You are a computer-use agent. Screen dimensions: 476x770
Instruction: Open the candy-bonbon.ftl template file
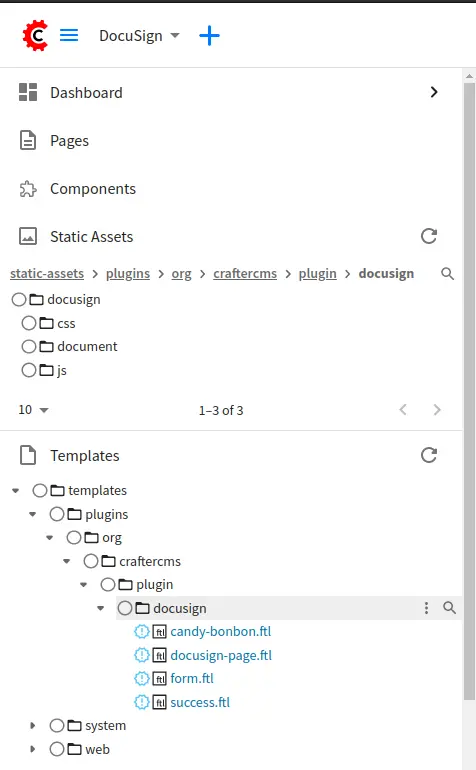click(x=221, y=632)
